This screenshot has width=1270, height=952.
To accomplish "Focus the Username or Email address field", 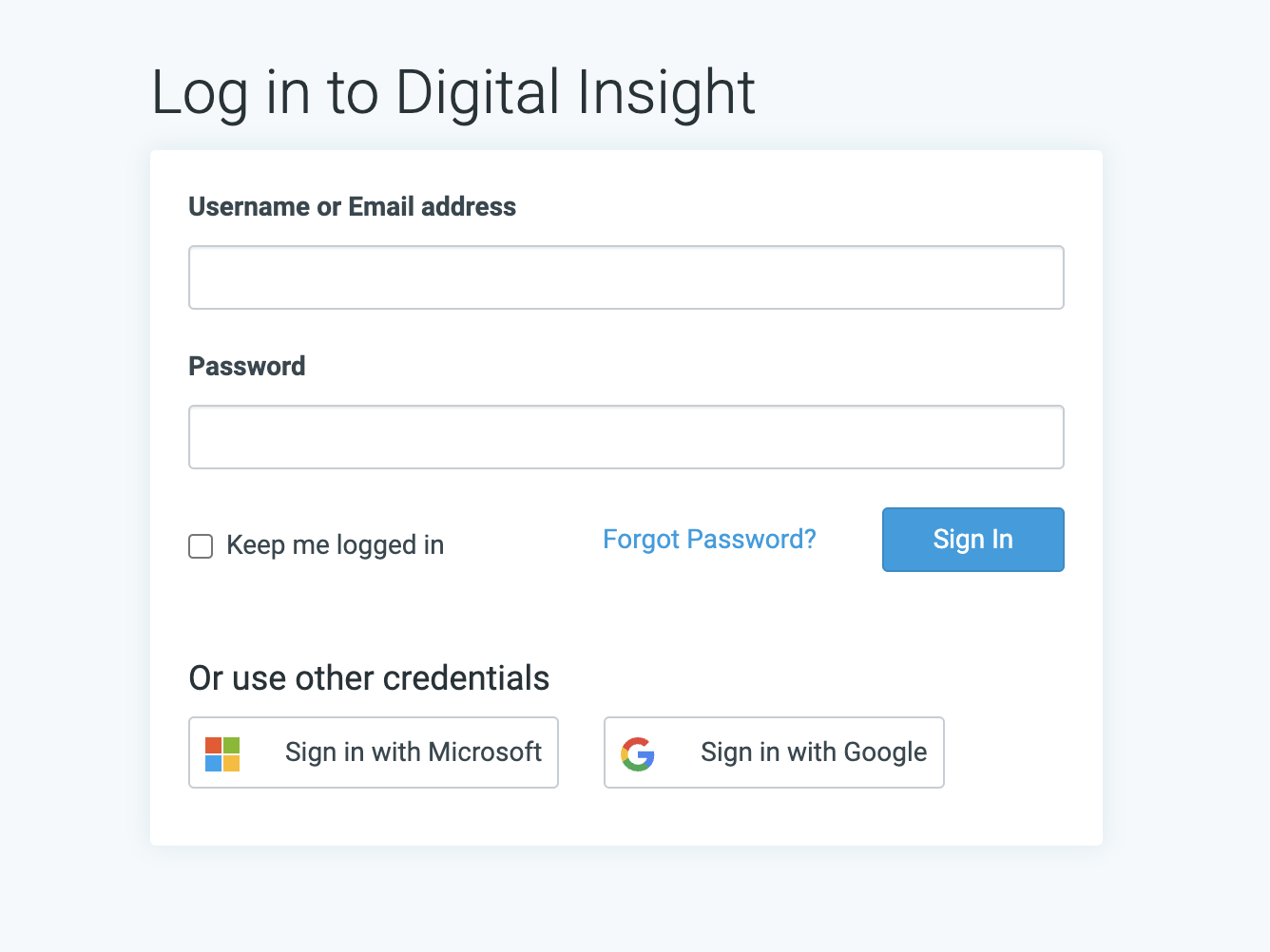I will [x=625, y=276].
